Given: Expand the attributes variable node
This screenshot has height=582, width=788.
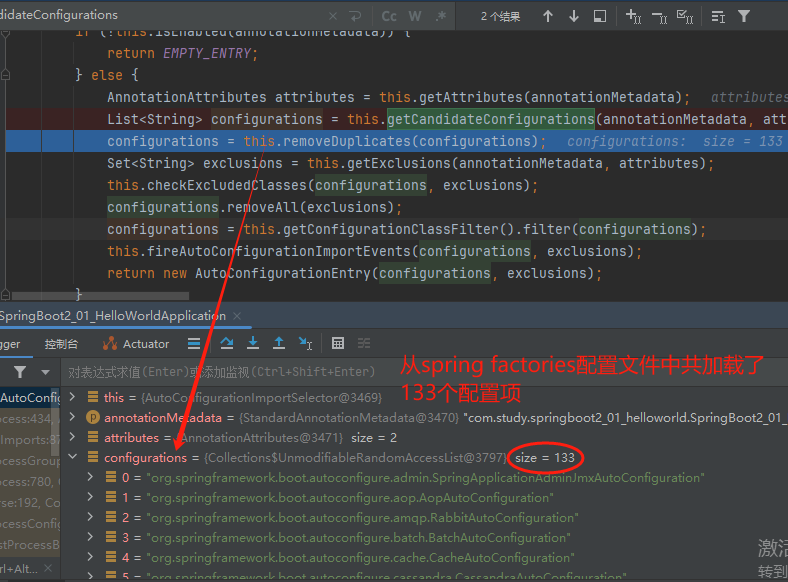Looking at the screenshot, I should (x=72, y=437).
